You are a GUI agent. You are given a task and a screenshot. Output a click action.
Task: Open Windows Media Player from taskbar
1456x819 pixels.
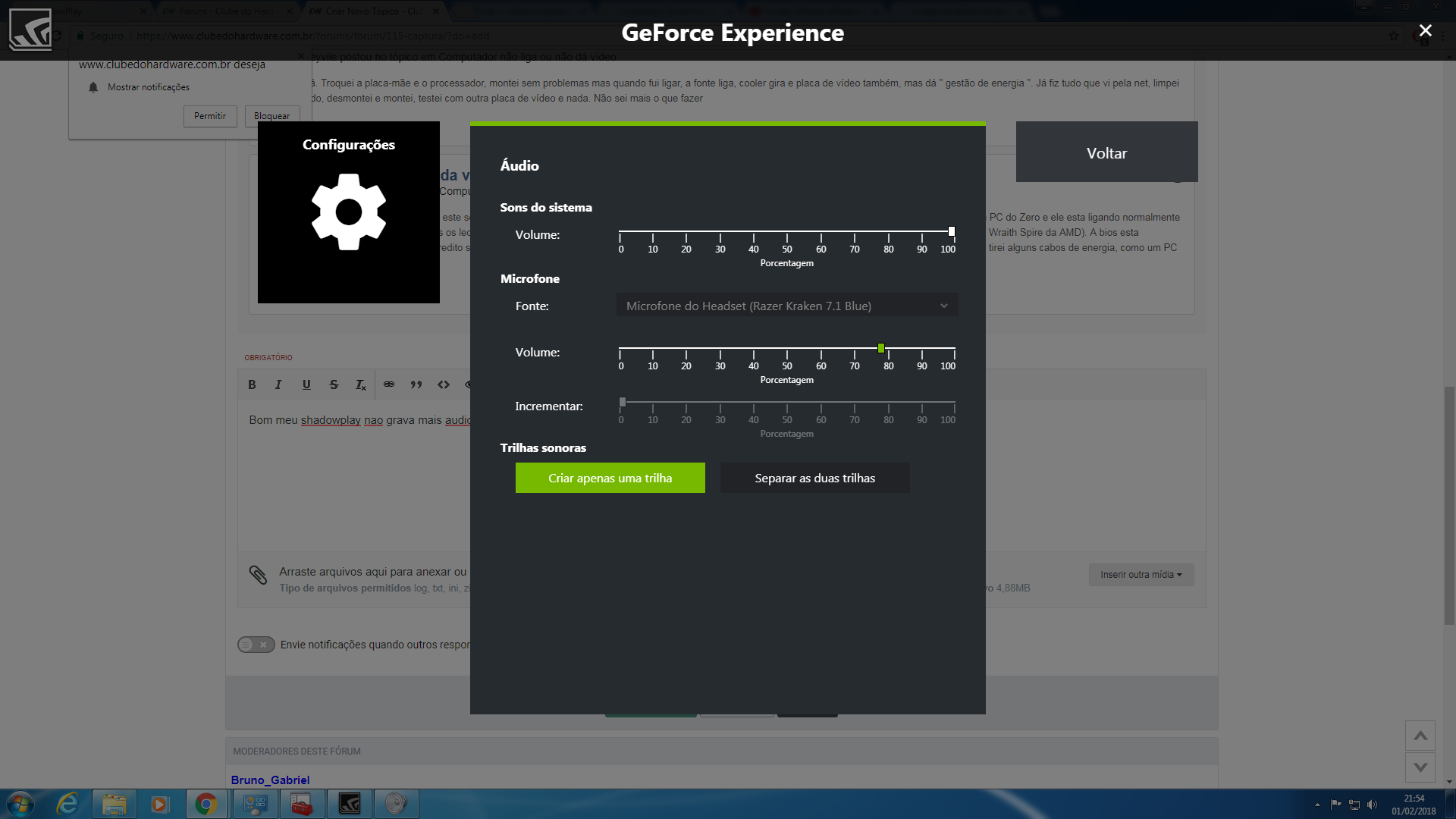point(160,804)
